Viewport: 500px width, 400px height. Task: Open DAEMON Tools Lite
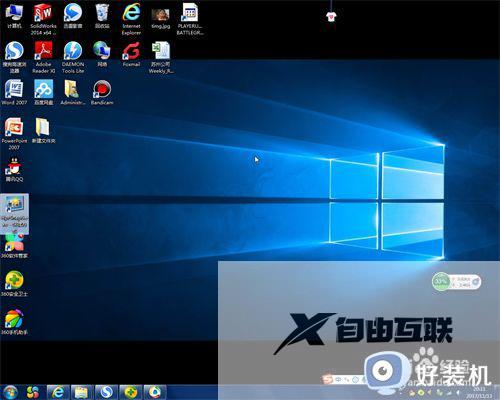pos(73,57)
